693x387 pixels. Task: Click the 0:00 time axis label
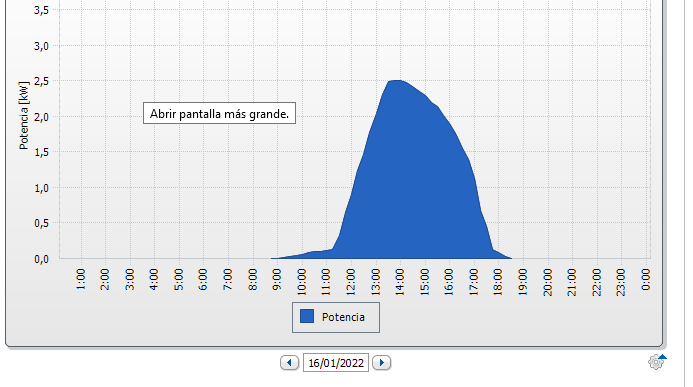[x=646, y=280]
